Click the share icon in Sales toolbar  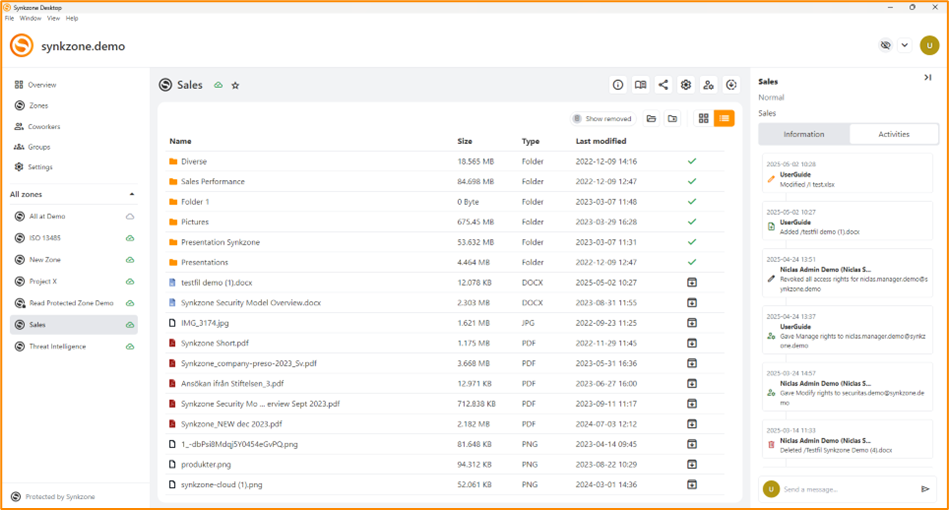[x=663, y=86]
